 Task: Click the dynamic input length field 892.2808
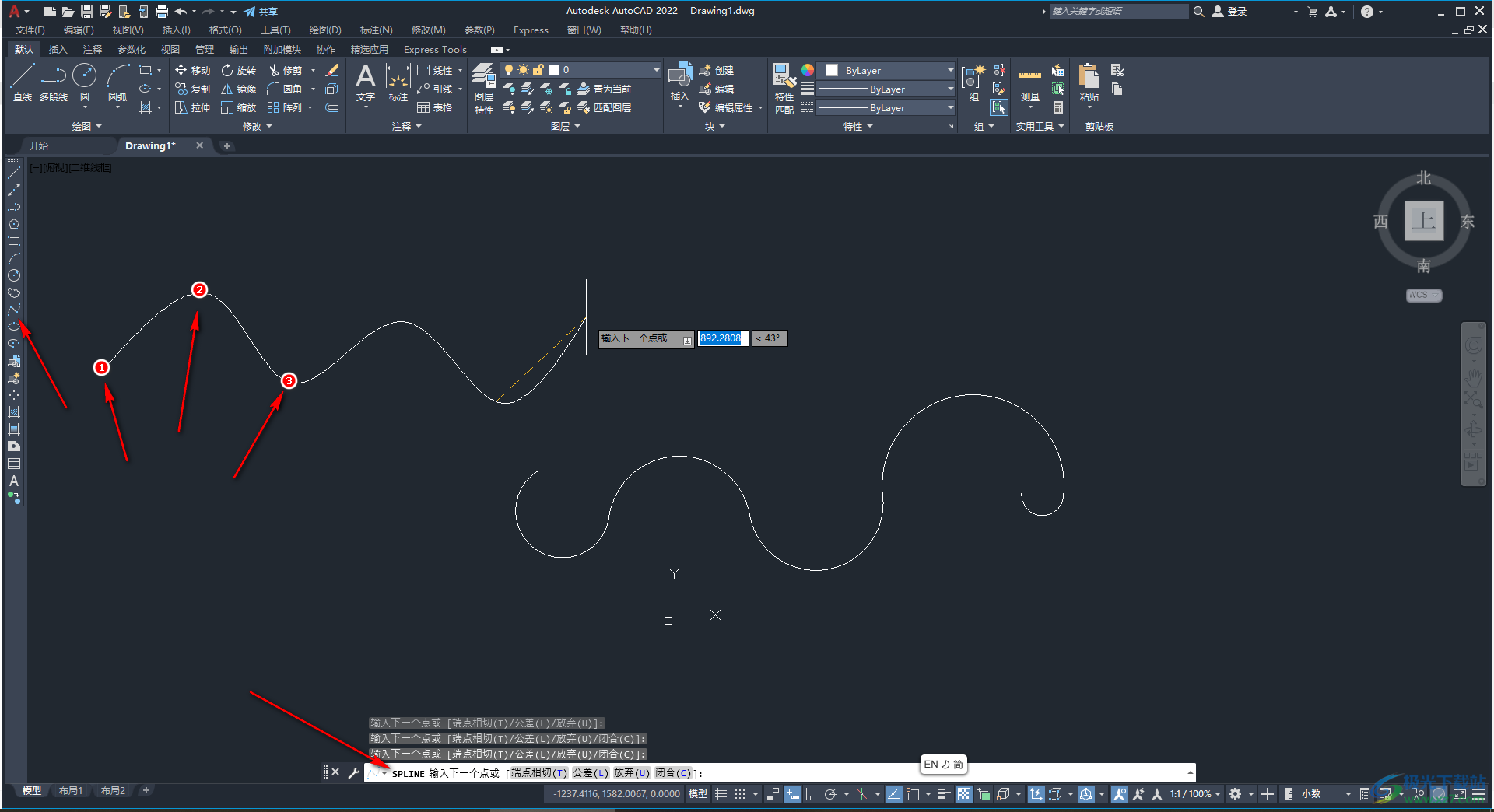coord(723,338)
